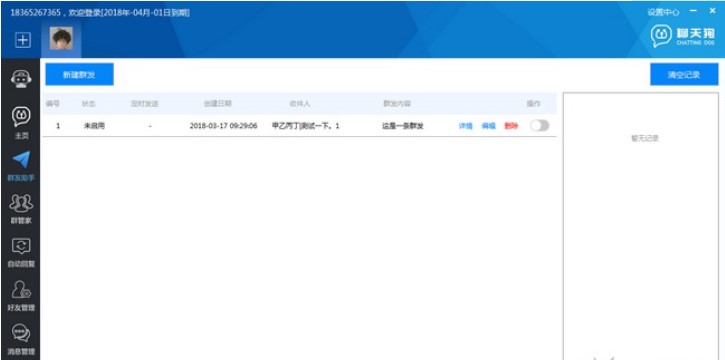Click creation date 2018-03-17 09:29:06

[223, 126]
